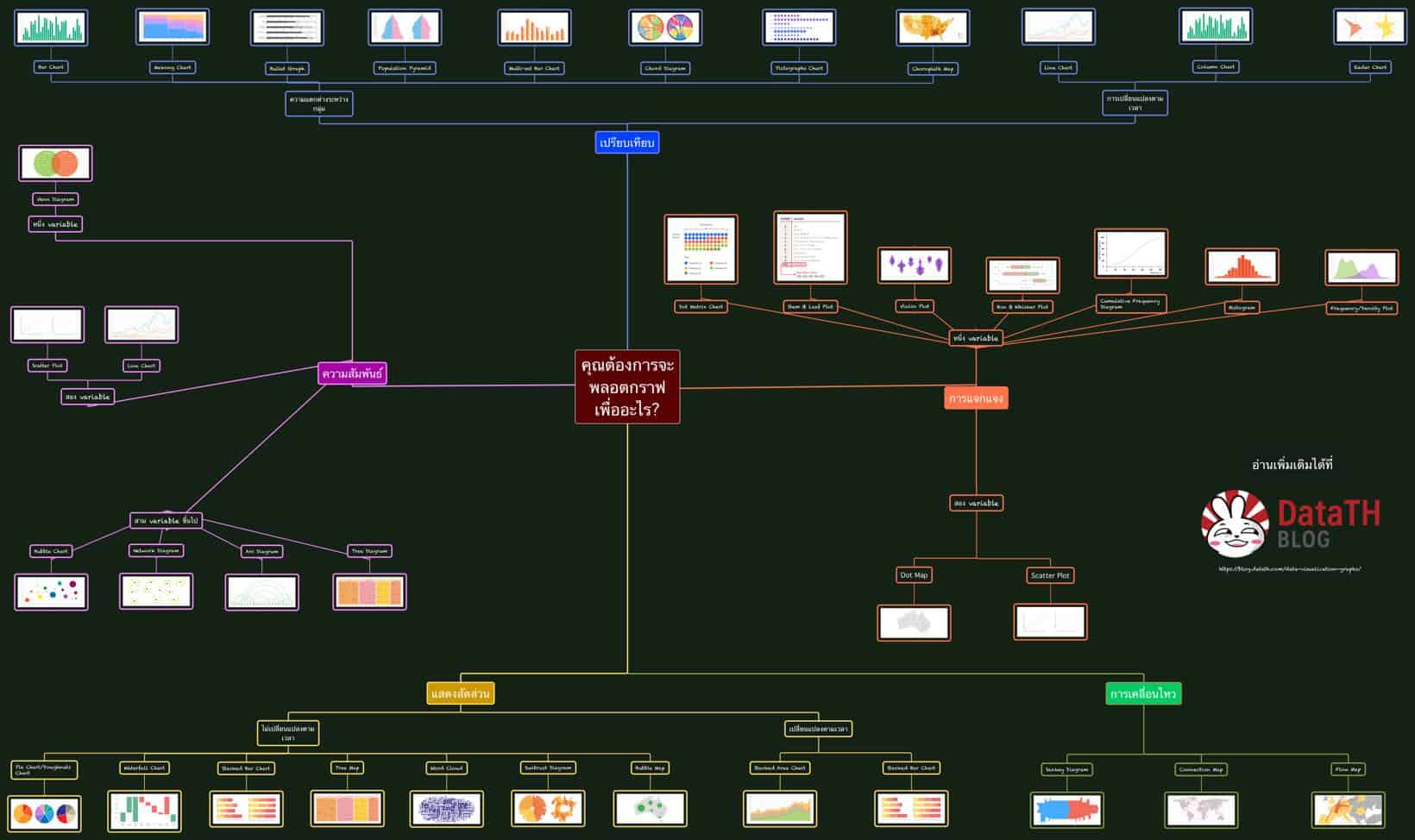1415x840 pixels.
Task: Click the Population Pyramid preview
Action: 406,27
